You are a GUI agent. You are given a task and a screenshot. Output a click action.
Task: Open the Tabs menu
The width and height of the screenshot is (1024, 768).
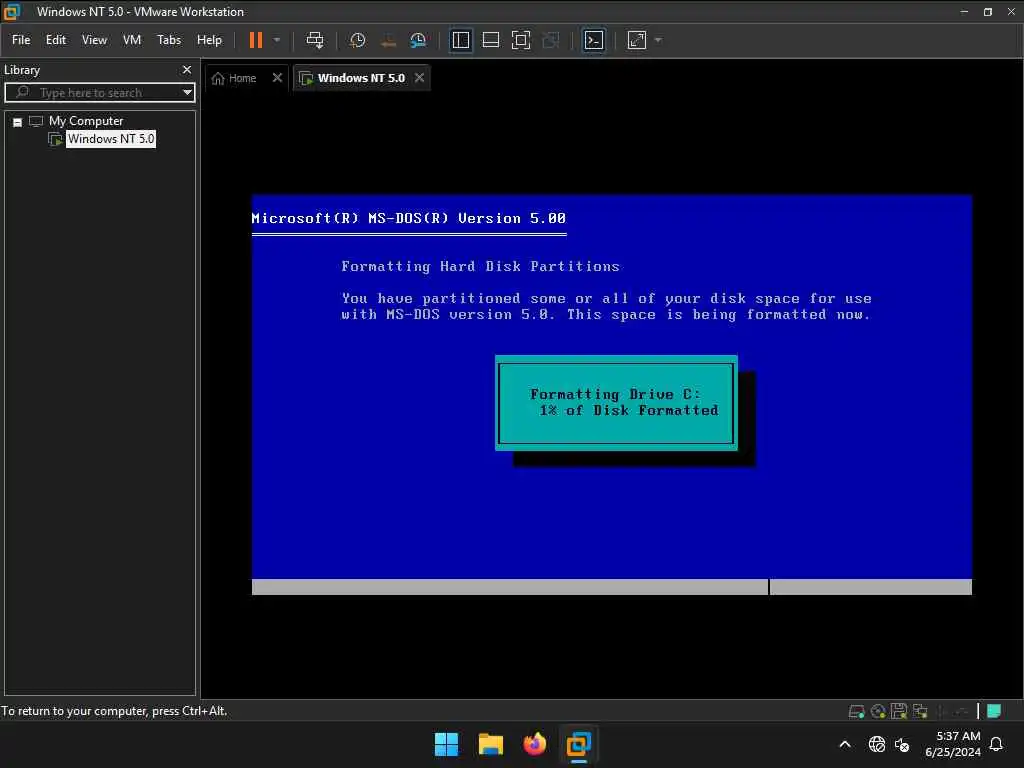coord(168,40)
